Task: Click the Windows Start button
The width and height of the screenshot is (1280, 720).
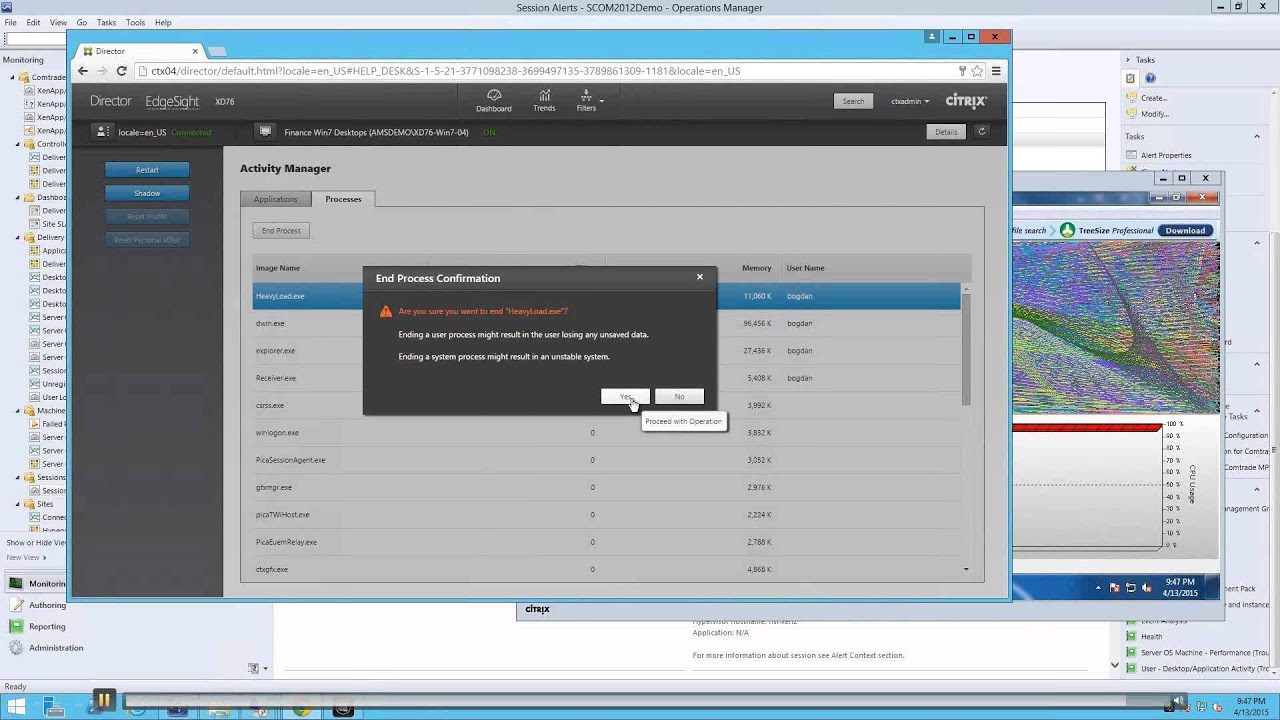Action: coord(17,707)
